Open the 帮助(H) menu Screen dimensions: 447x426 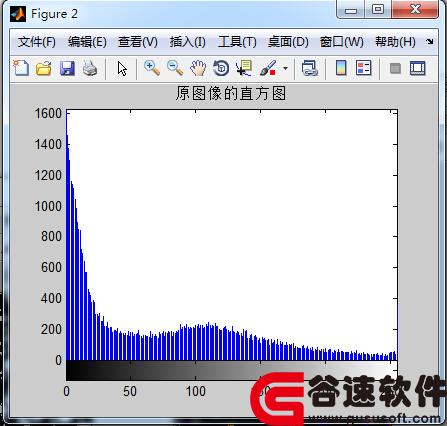pyautogui.click(x=395, y=42)
